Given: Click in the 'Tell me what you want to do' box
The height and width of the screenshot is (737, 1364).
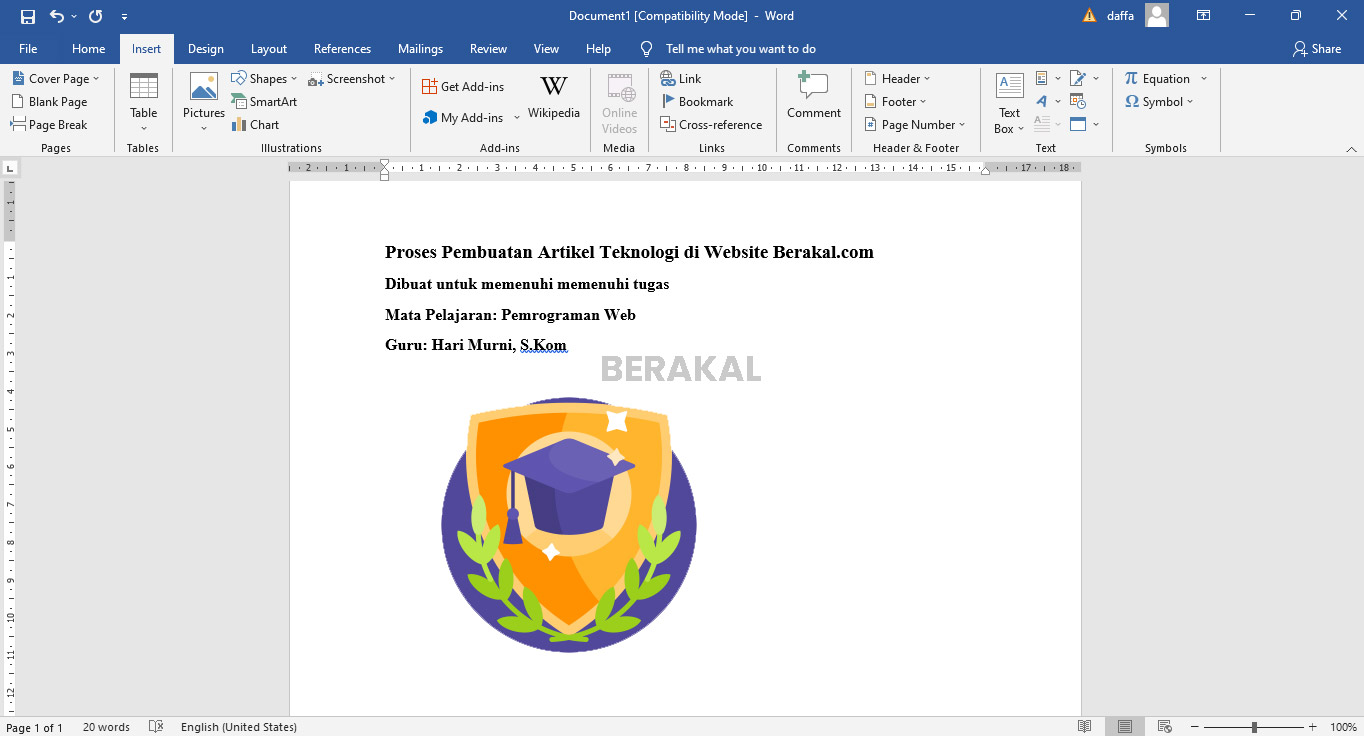Looking at the screenshot, I should 741,49.
